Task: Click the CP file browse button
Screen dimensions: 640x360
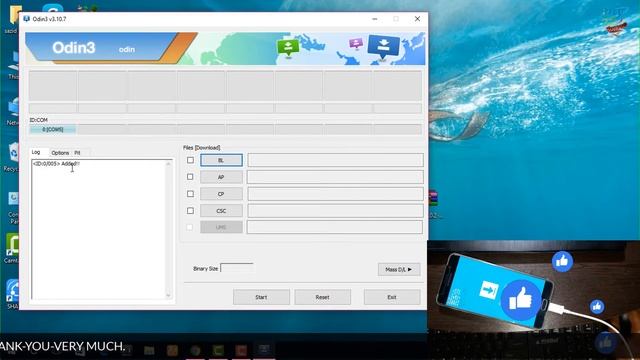Action: (221, 194)
